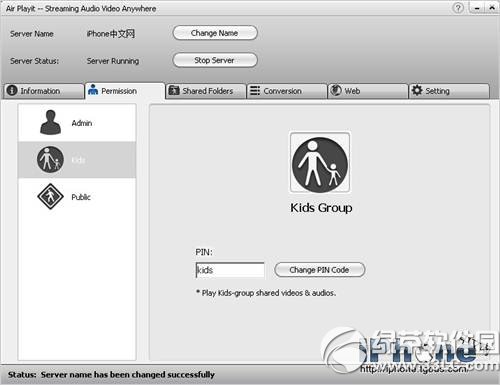Minimize the Air Playit window
This screenshot has height=385, width=500.
coord(477,8)
